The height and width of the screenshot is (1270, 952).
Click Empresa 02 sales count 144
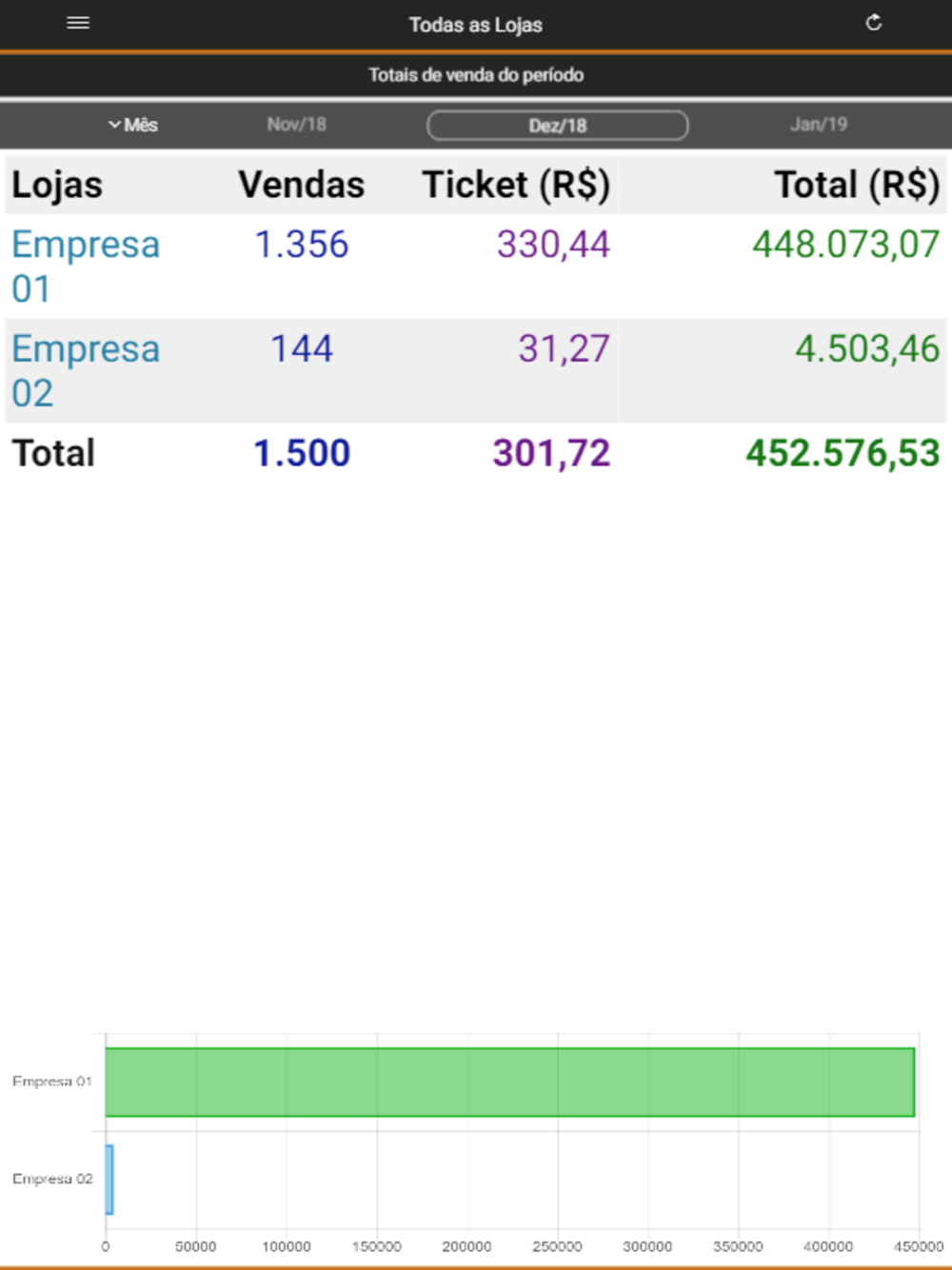pyautogui.click(x=302, y=349)
